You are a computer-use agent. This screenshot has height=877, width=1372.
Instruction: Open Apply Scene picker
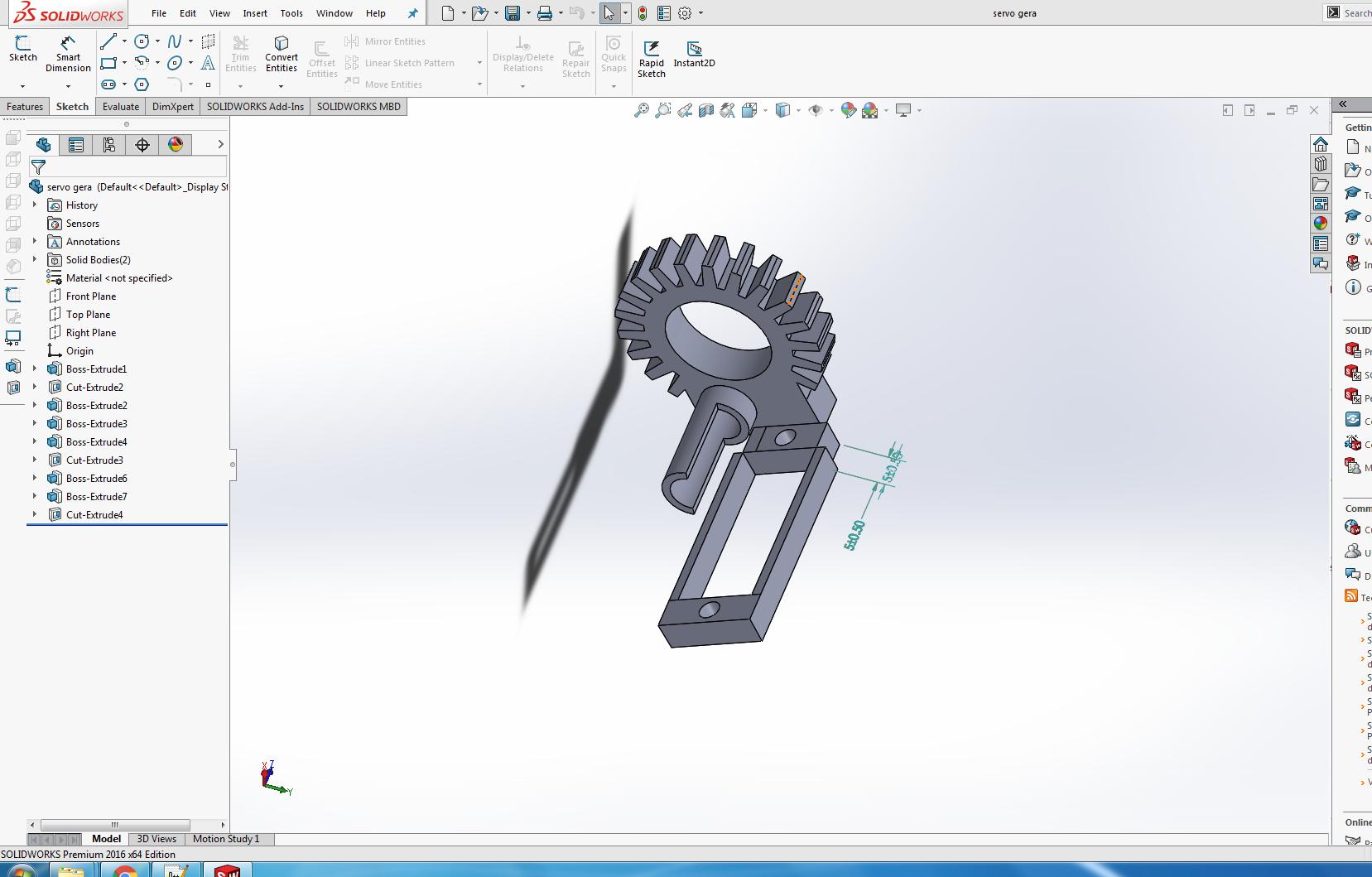pos(869,110)
